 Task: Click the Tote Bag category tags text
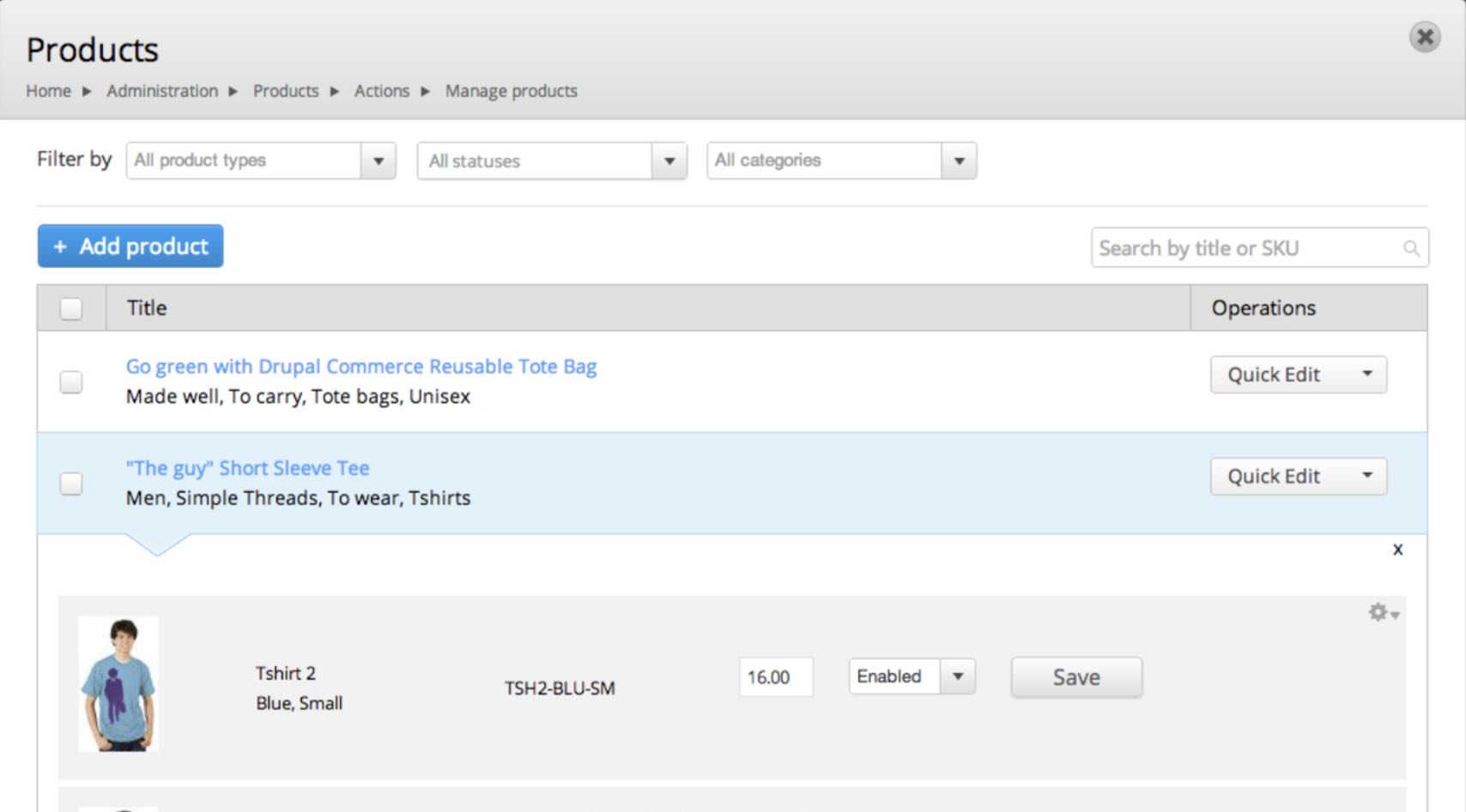[x=299, y=397]
